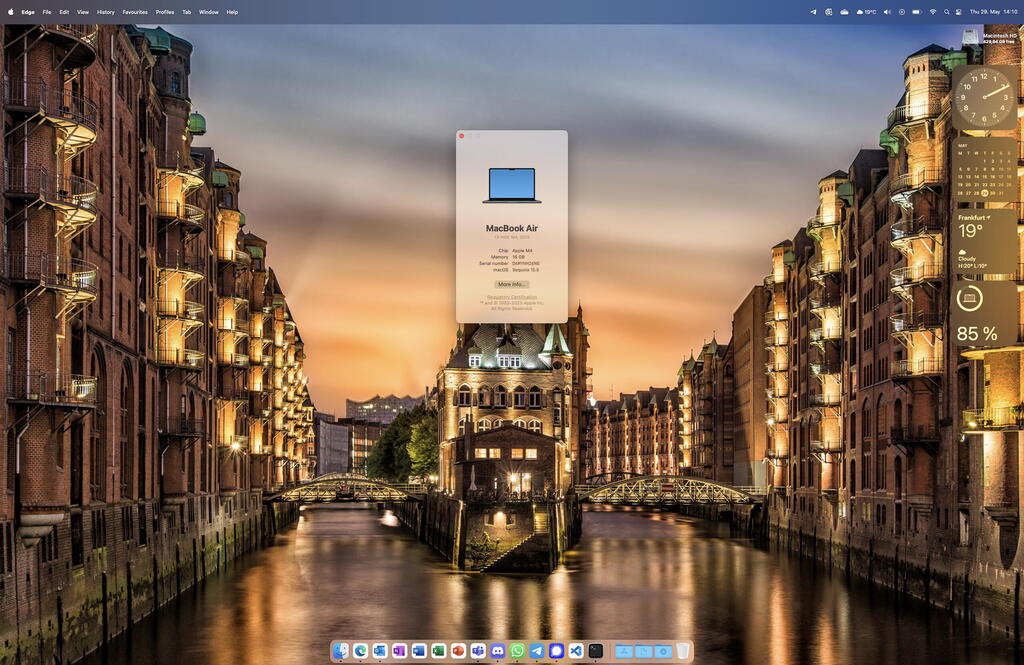The height and width of the screenshot is (665, 1024).
Task: Open the Trash in the Dock
Action: (682, 651)
